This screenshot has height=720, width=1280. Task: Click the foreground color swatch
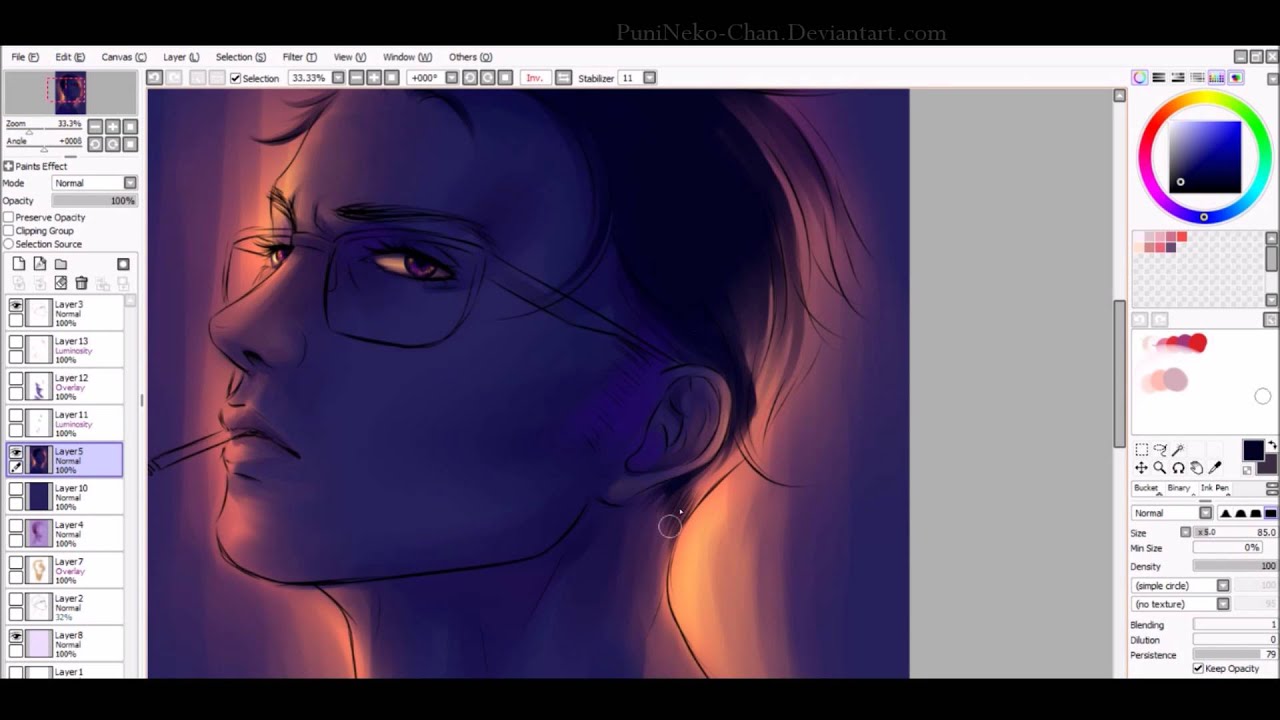tap(1253, 452)
